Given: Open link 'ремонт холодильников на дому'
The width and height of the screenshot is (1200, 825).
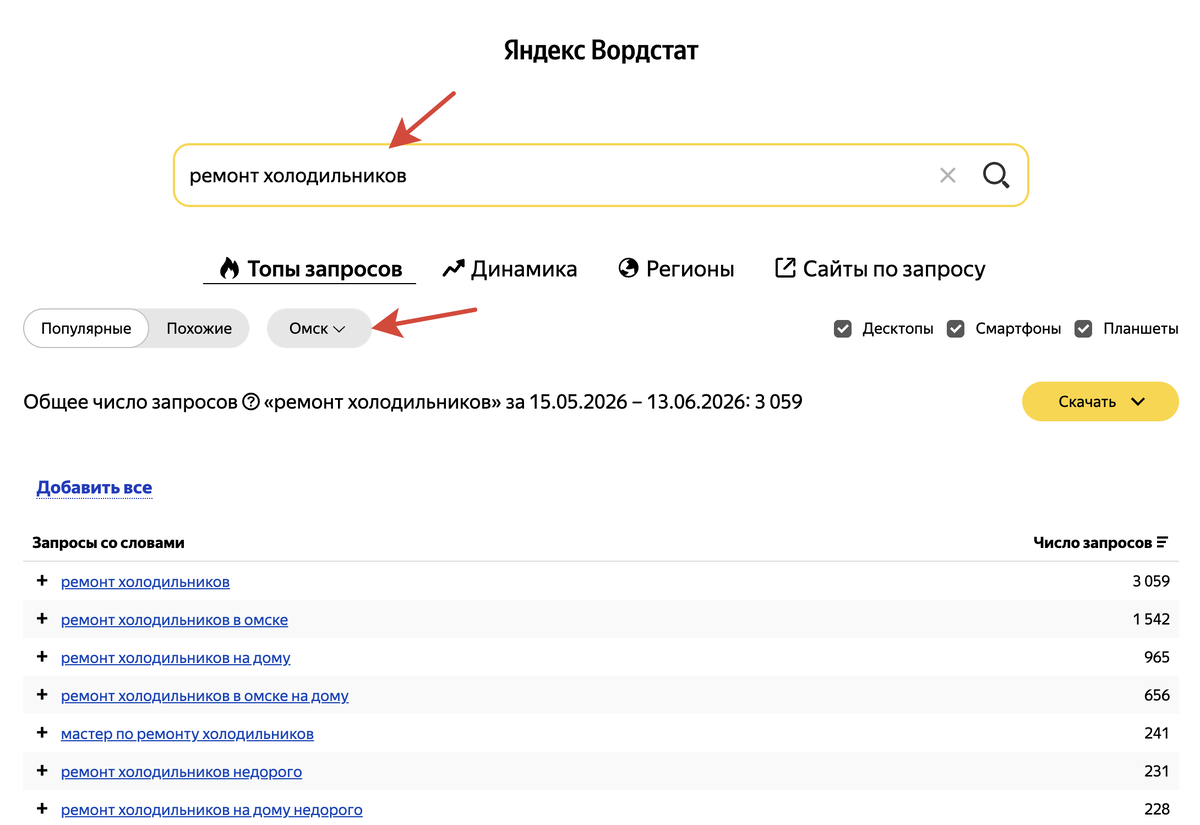Looking at the screenshot, I should click(x=176, y=658).
